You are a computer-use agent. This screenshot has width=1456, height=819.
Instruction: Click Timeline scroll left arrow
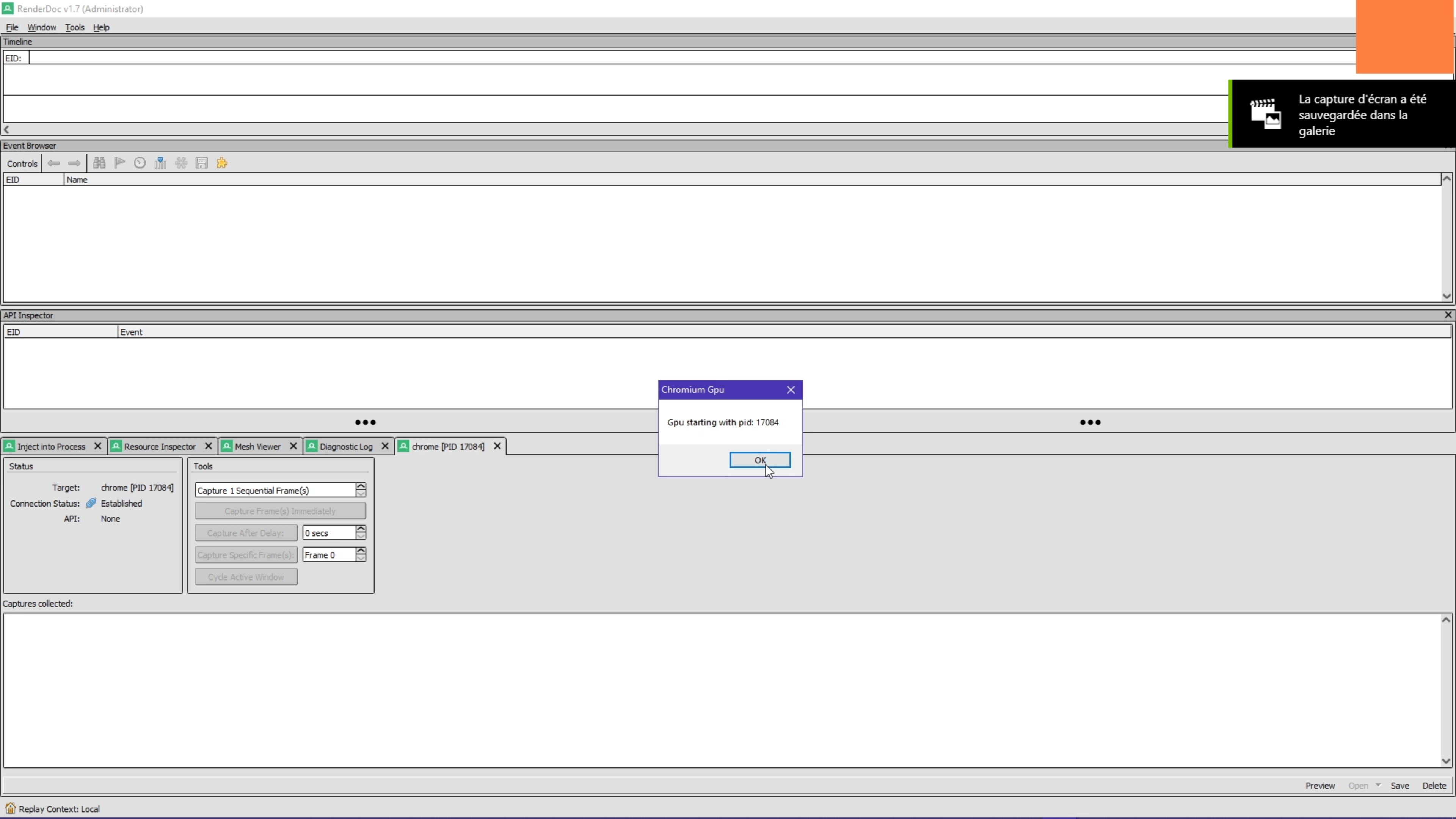[x=6, y=129]
